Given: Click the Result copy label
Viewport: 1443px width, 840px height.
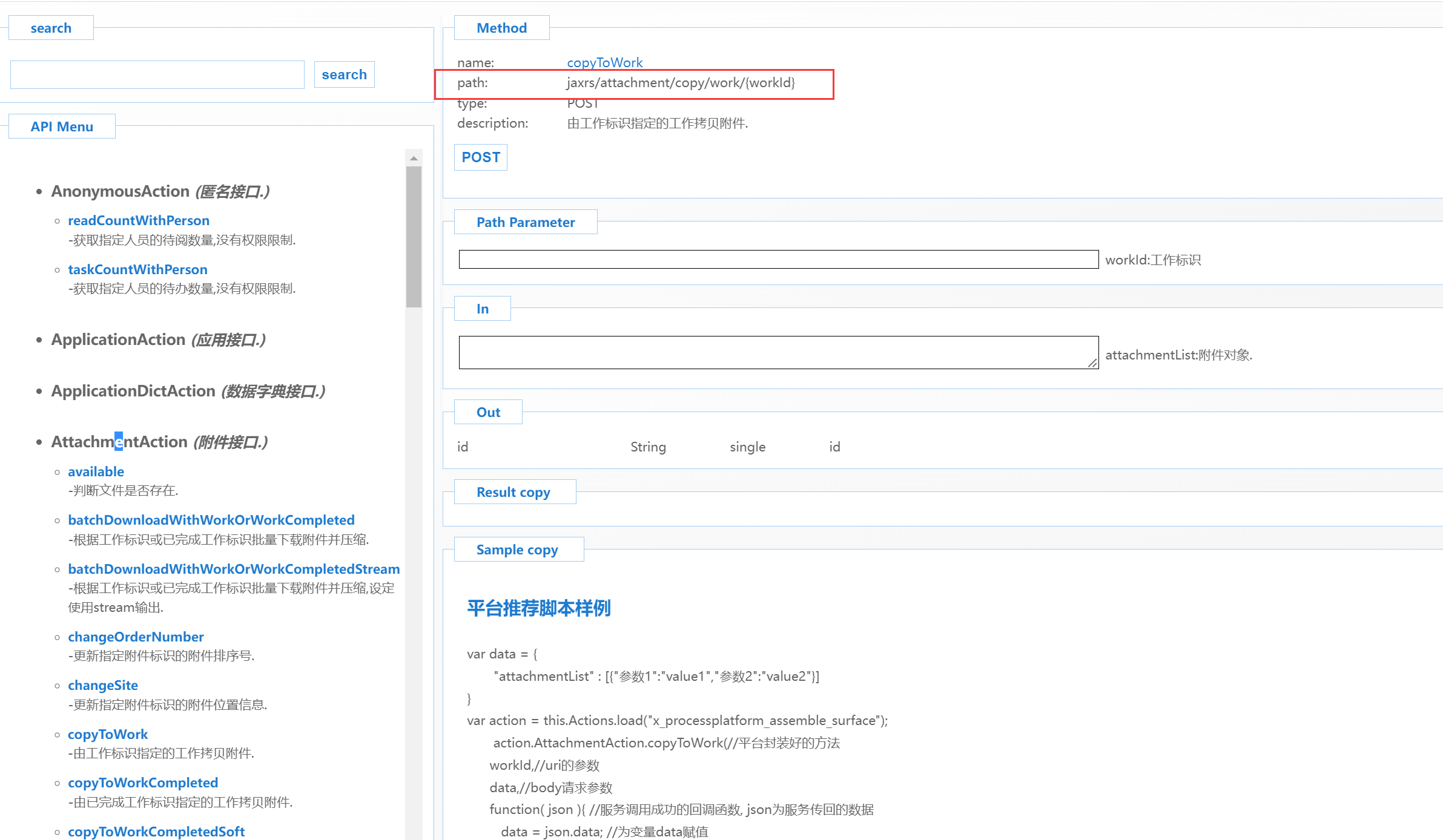Looking at the screenshot, I should pos(513,492).
